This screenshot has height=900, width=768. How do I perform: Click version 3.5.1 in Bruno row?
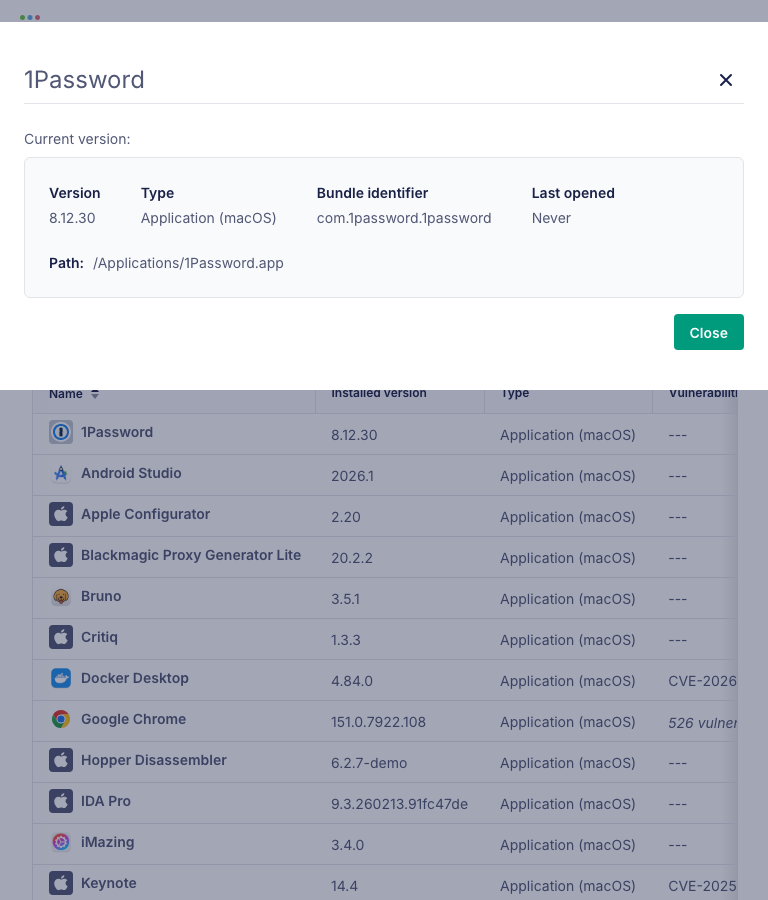click(x=346, y=599)
